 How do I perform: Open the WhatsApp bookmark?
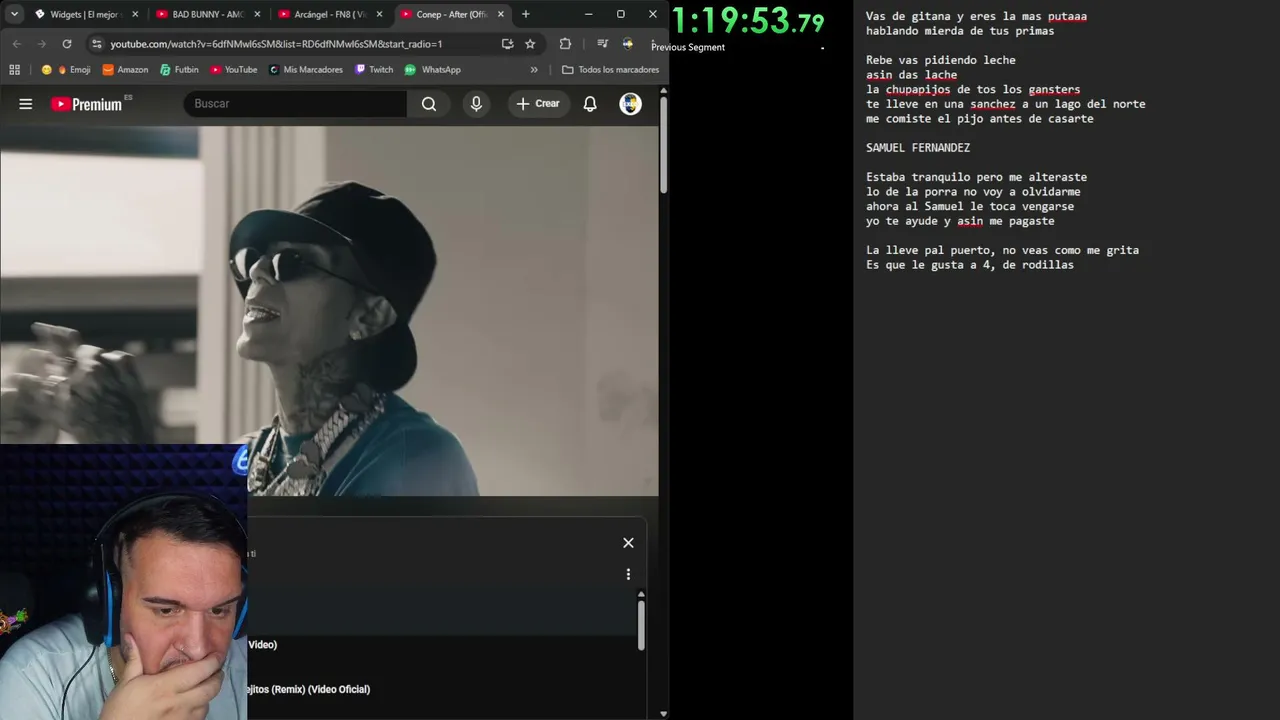pyautogui.click(x=433, y=70)
